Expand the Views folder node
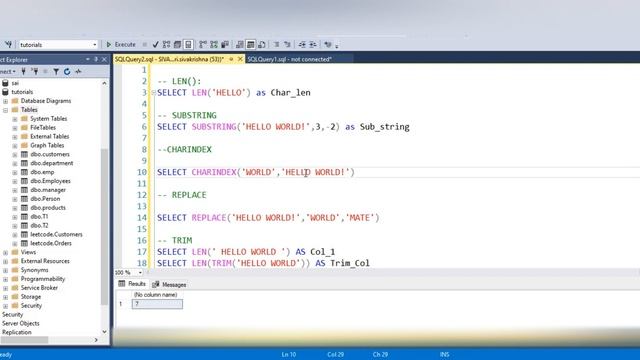This screenshot has width=640, height=360. [x=5, y=252]
